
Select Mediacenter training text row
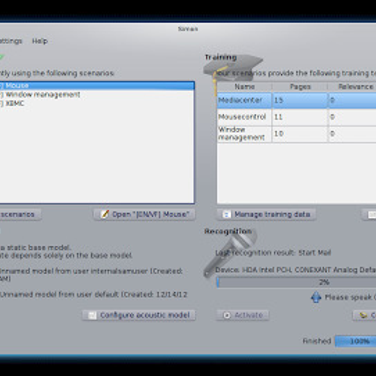(x=297, y=100)
